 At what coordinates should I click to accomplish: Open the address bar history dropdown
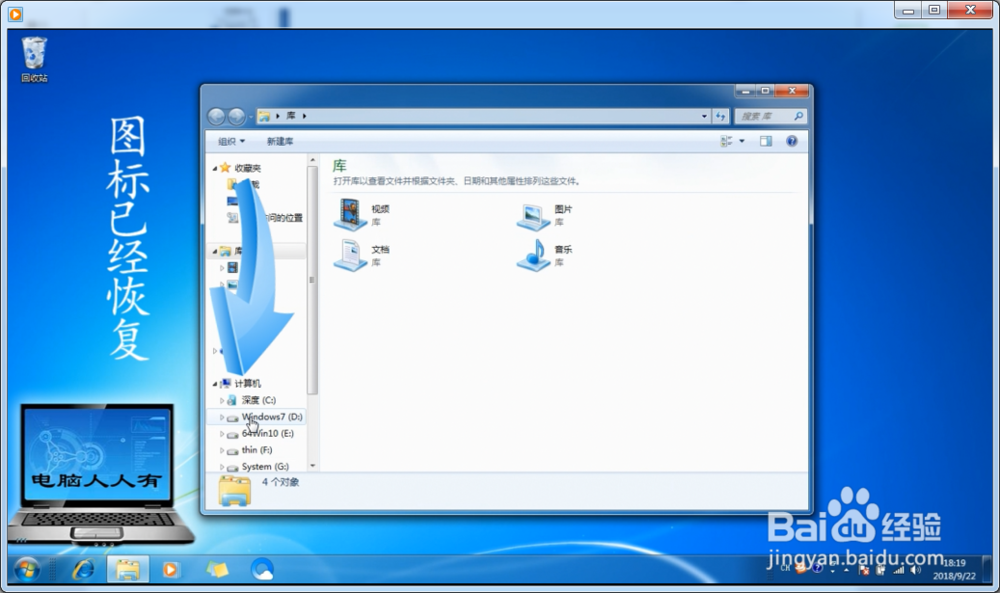click(x=704, y=116)
